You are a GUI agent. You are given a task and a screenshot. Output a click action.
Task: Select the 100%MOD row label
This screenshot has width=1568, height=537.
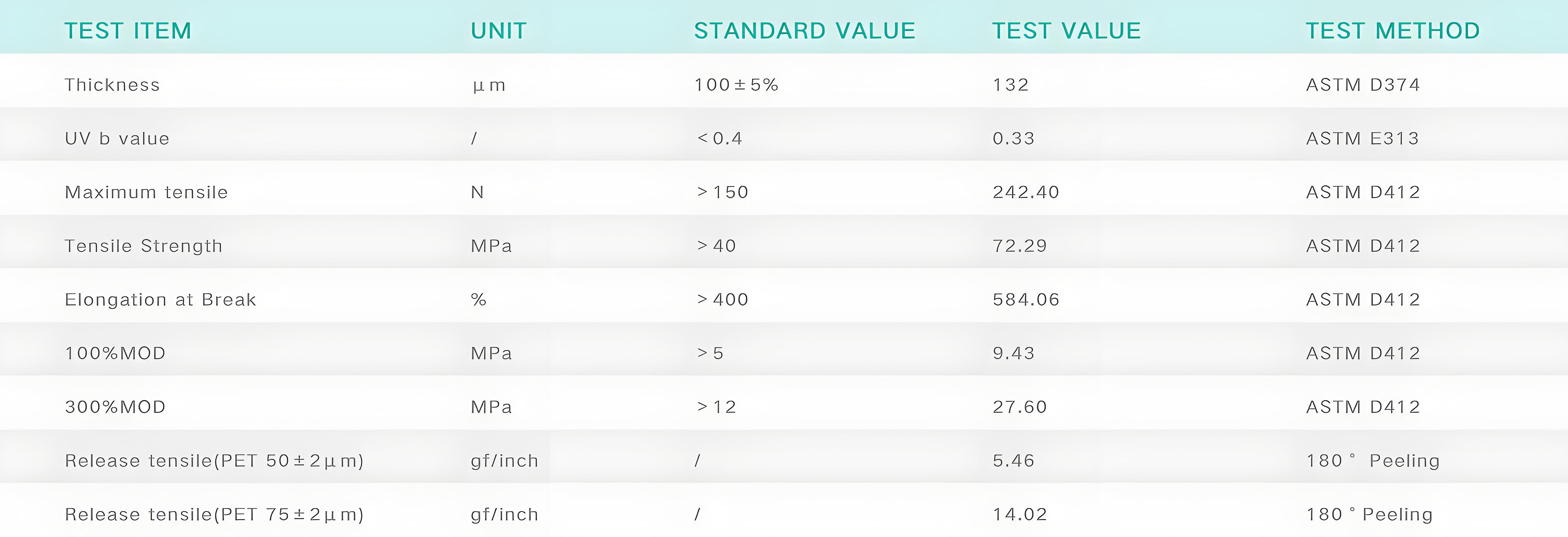coord(115,353)
